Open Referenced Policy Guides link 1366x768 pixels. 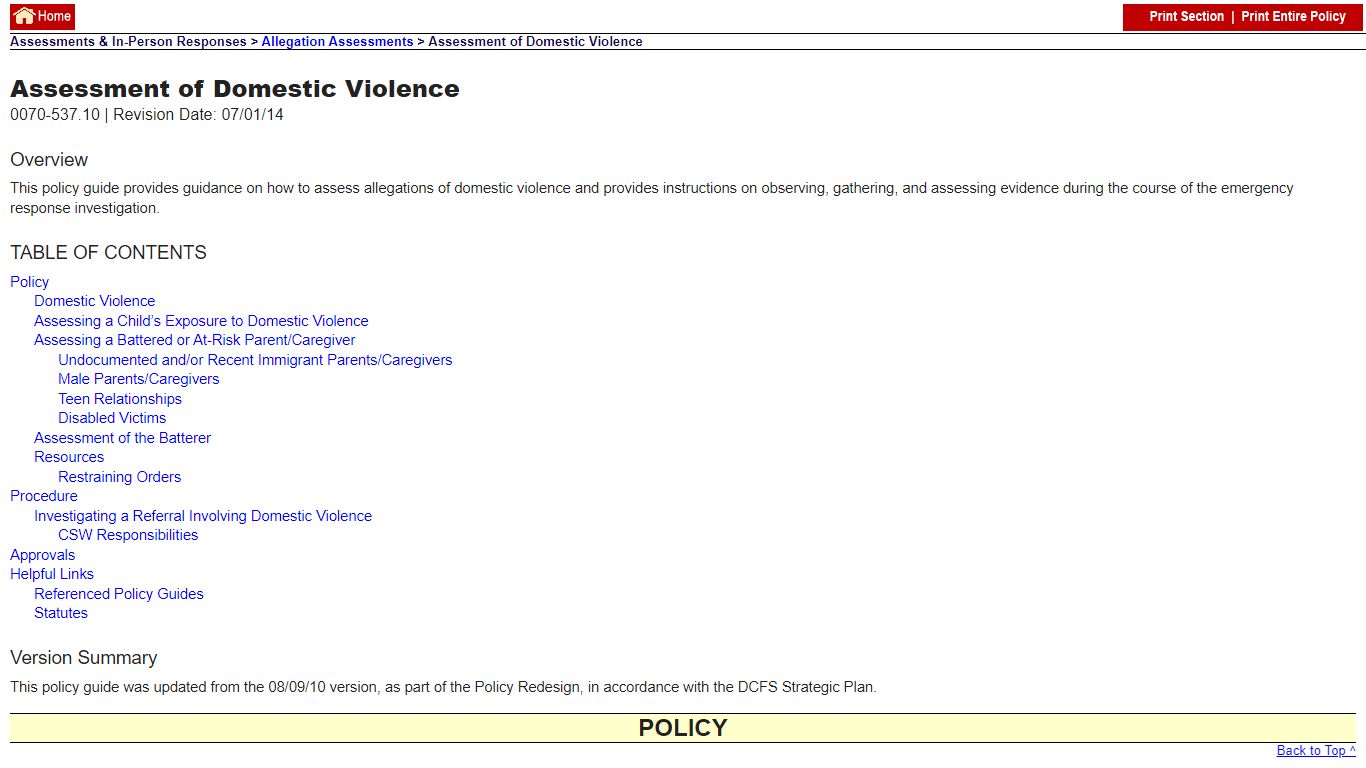[x=119, y=594]
